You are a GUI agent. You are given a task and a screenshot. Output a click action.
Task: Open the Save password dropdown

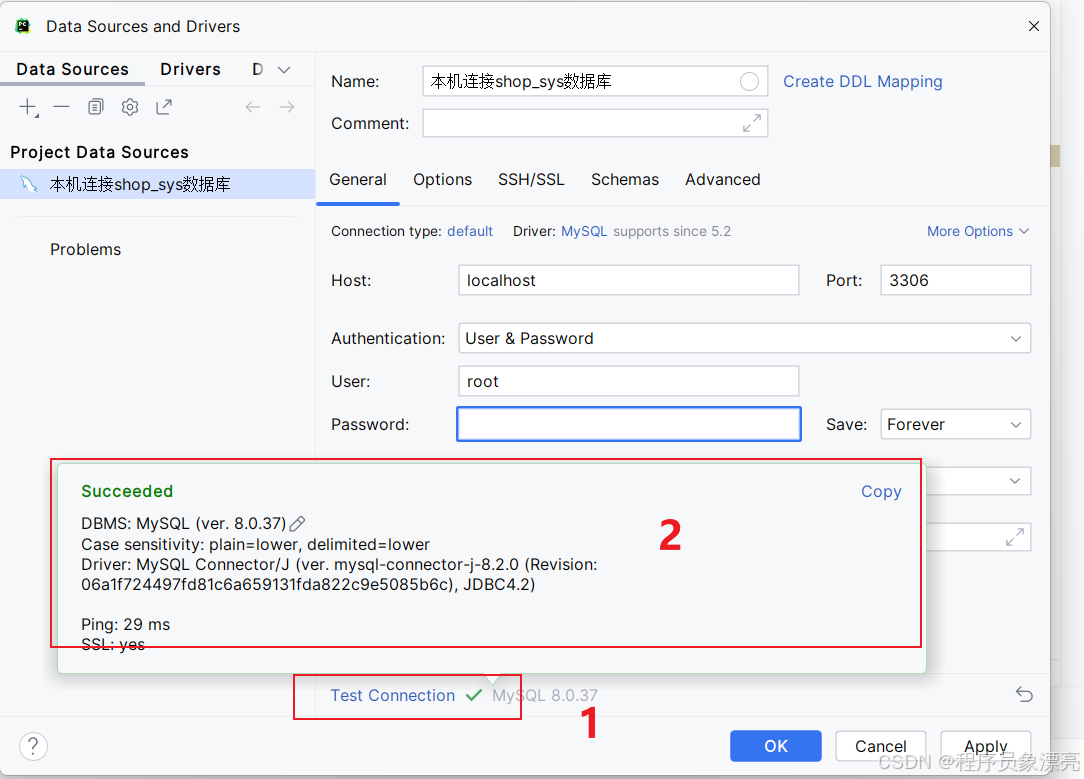click(955, 424)
